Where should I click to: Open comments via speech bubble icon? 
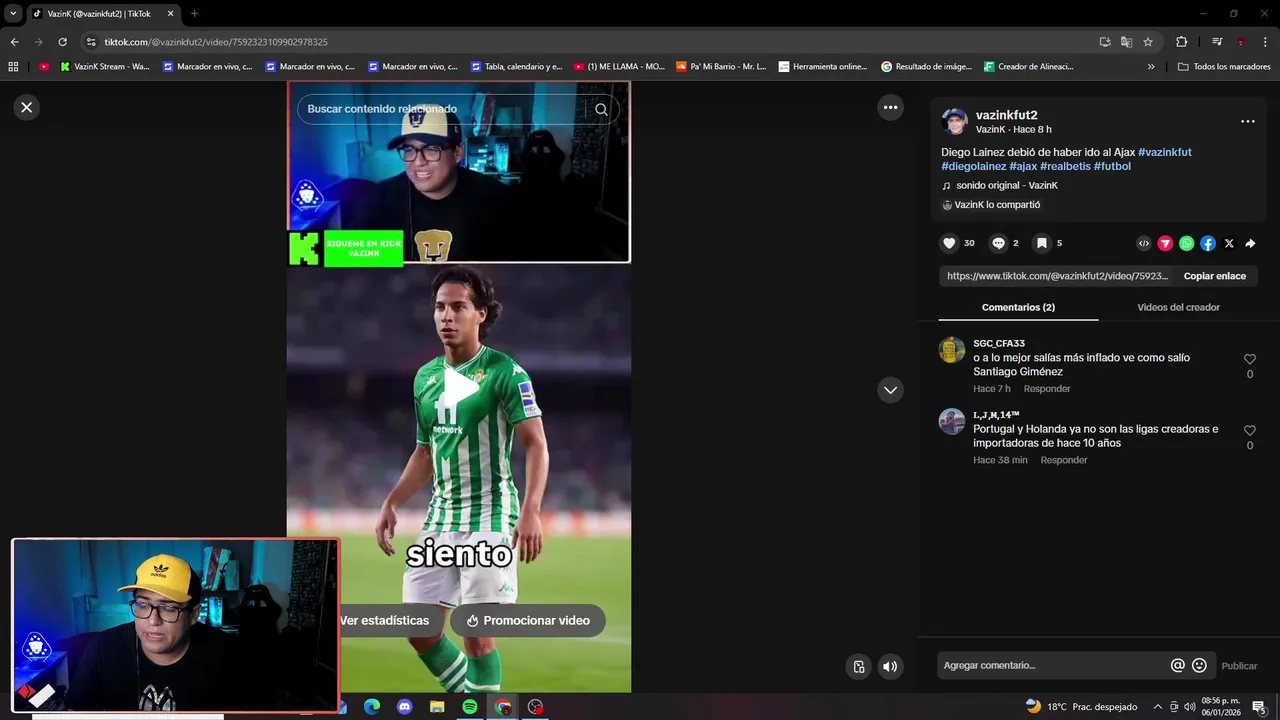pyautogui.click(x=998, y=243)
